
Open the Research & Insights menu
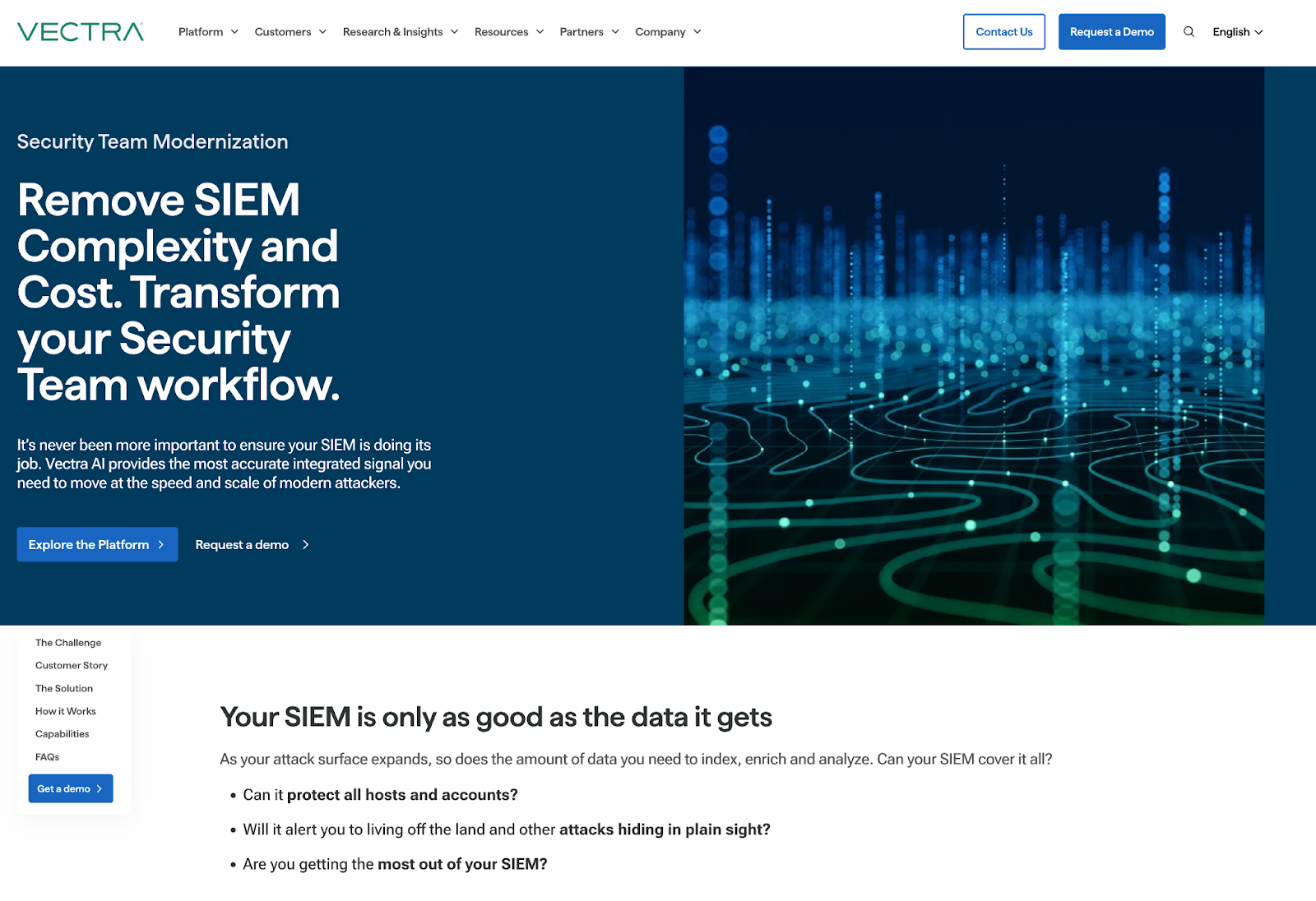[401, 32]
